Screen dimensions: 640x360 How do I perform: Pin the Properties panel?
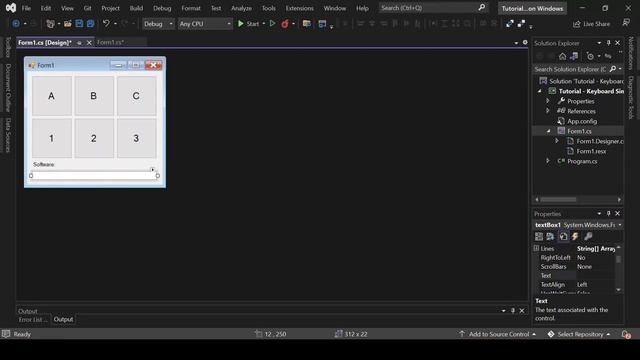tap(608, 213)
